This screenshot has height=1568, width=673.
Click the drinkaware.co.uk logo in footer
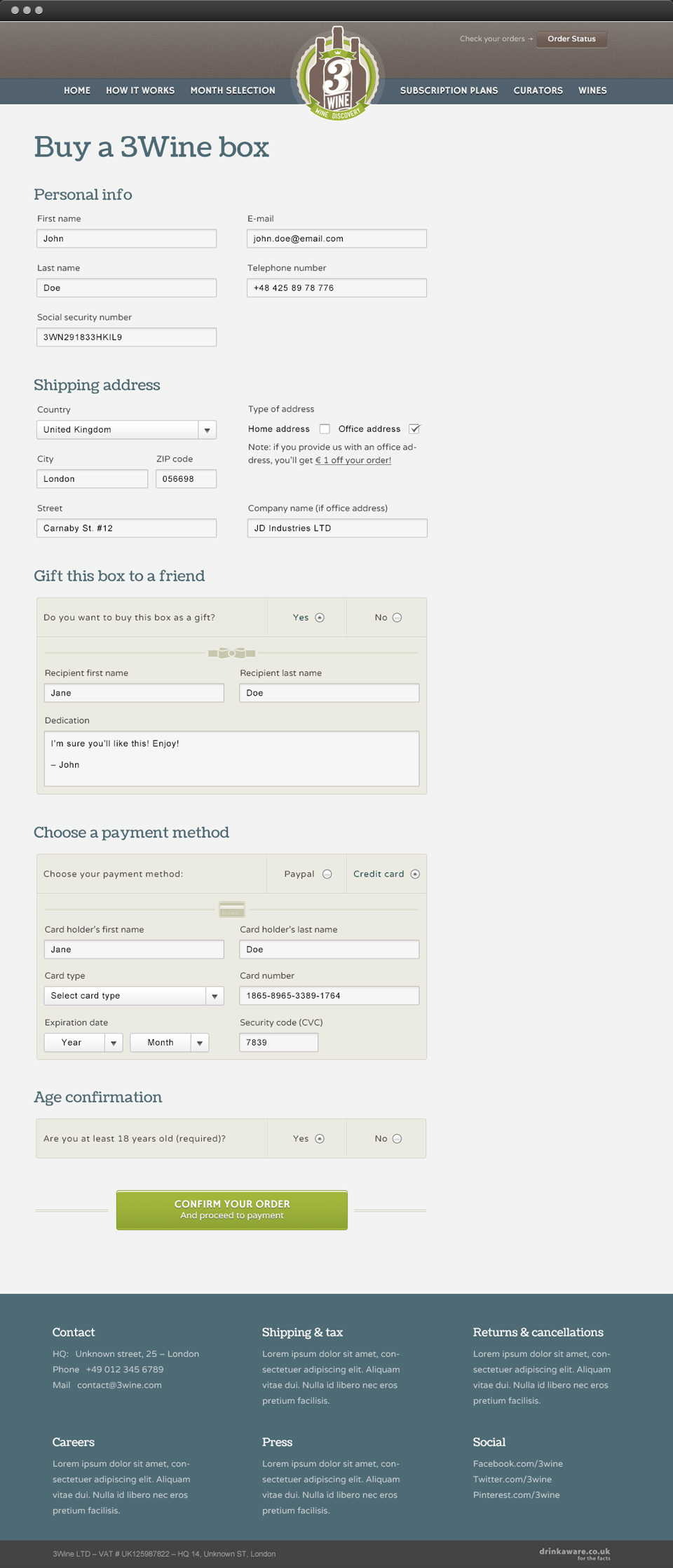(x=575, y=1553)
